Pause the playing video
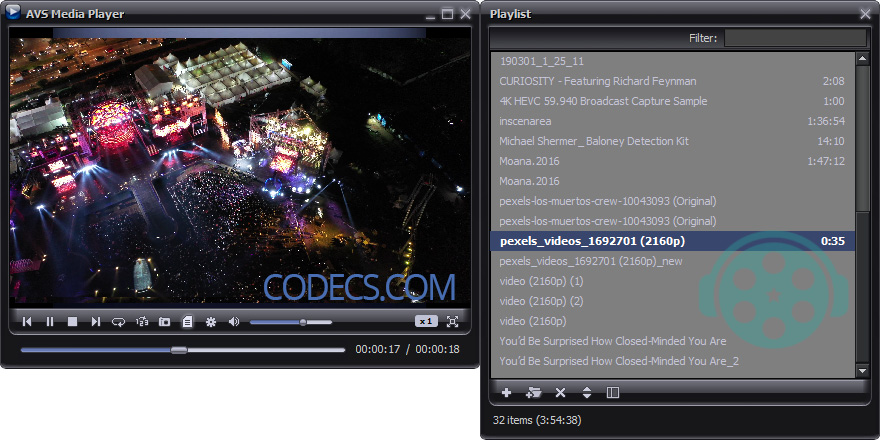The image size is (880, 440). point(50,322)
